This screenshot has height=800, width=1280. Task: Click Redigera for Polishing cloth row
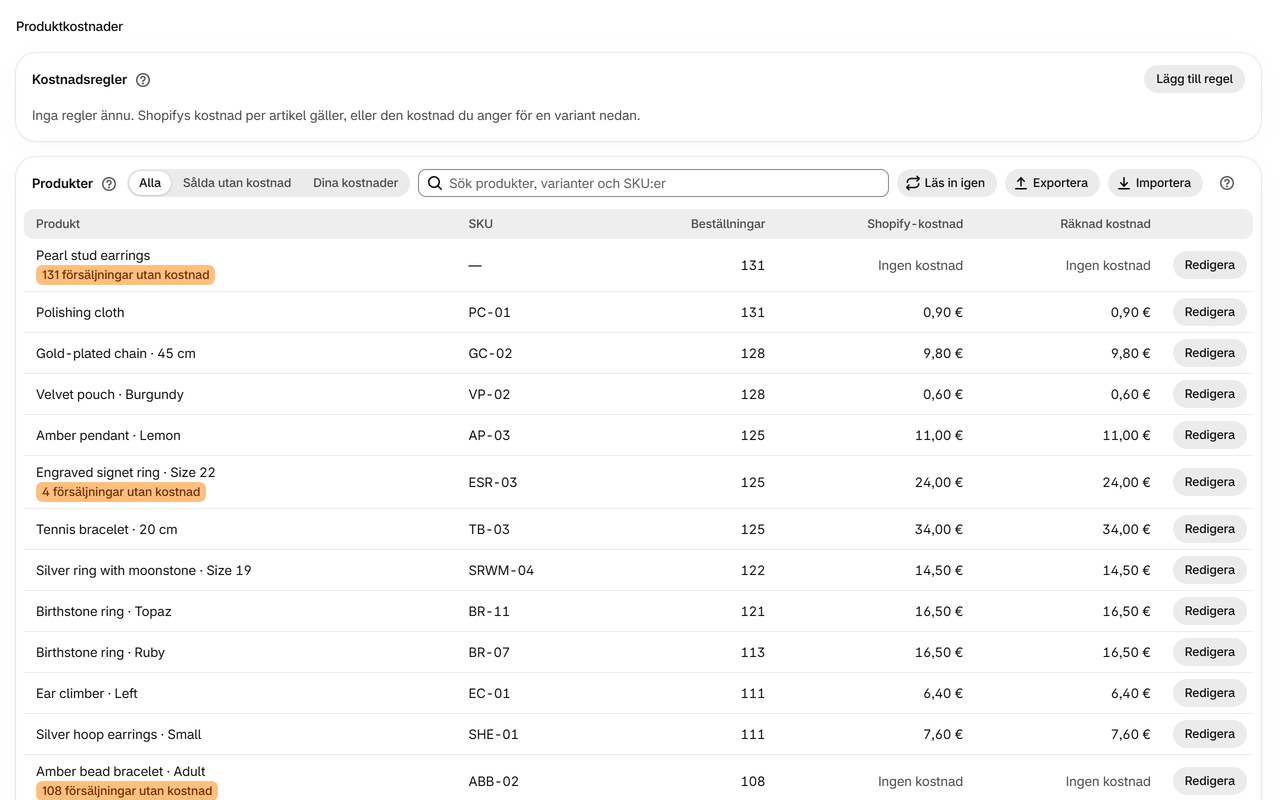pyautogui.click(x=1210, y=312)
